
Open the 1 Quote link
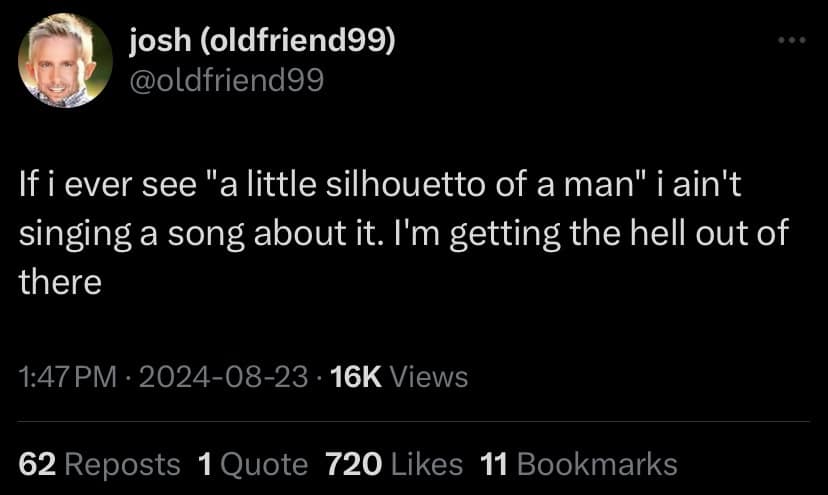tap(253, 464)
